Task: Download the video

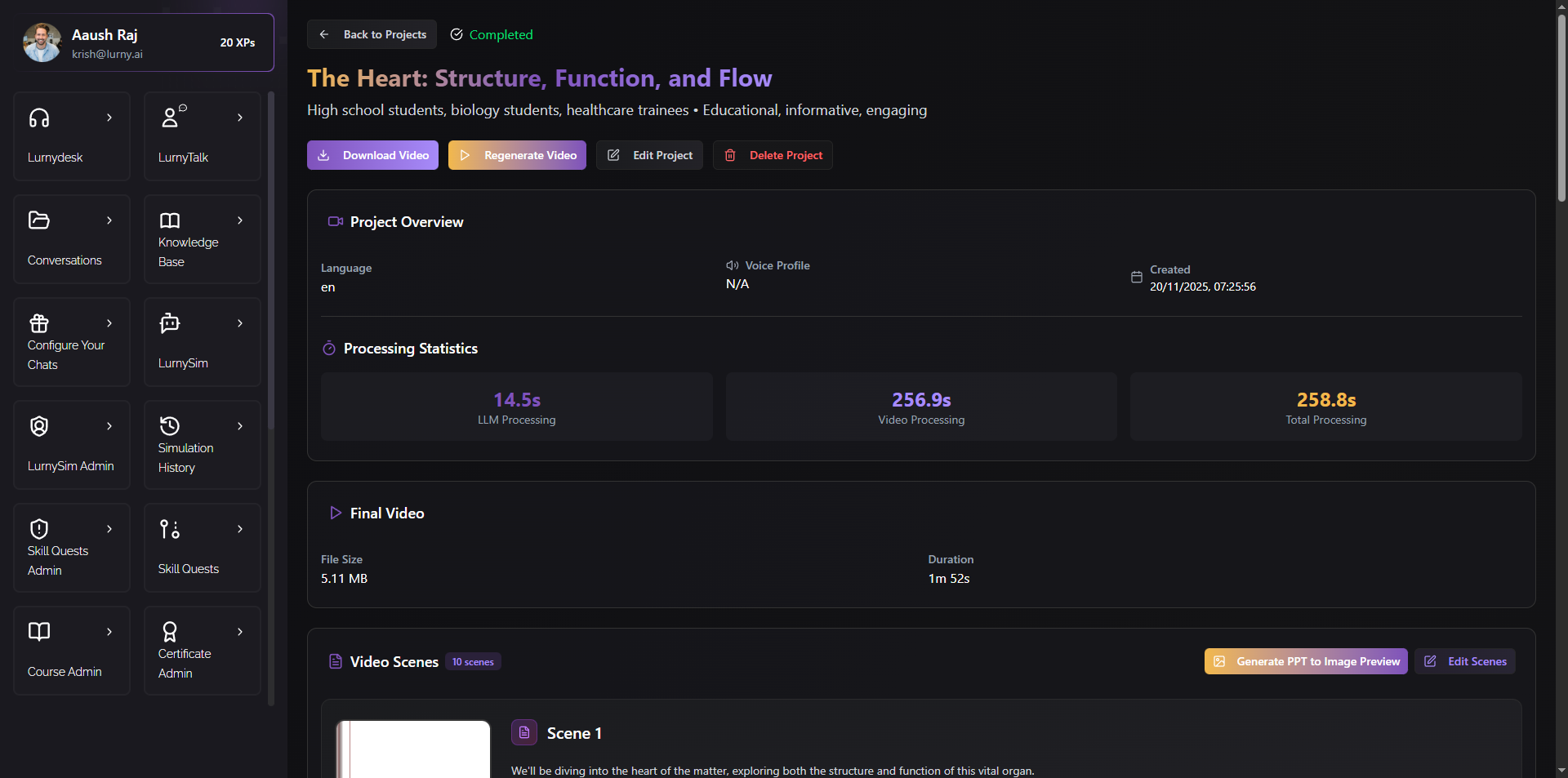Action: [x=372, y=155]
